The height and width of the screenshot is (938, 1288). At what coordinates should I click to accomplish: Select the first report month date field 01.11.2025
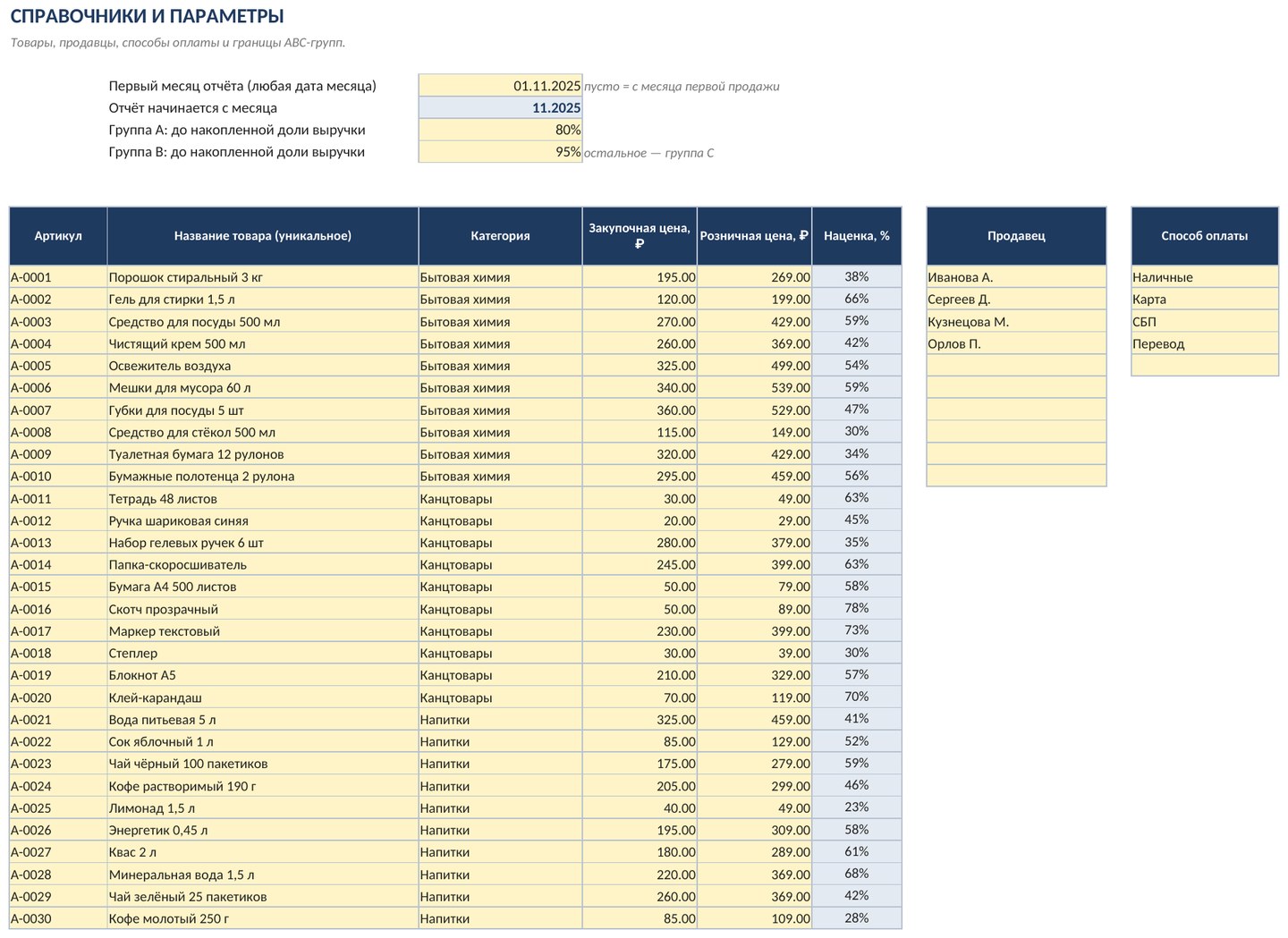(500, 86)
